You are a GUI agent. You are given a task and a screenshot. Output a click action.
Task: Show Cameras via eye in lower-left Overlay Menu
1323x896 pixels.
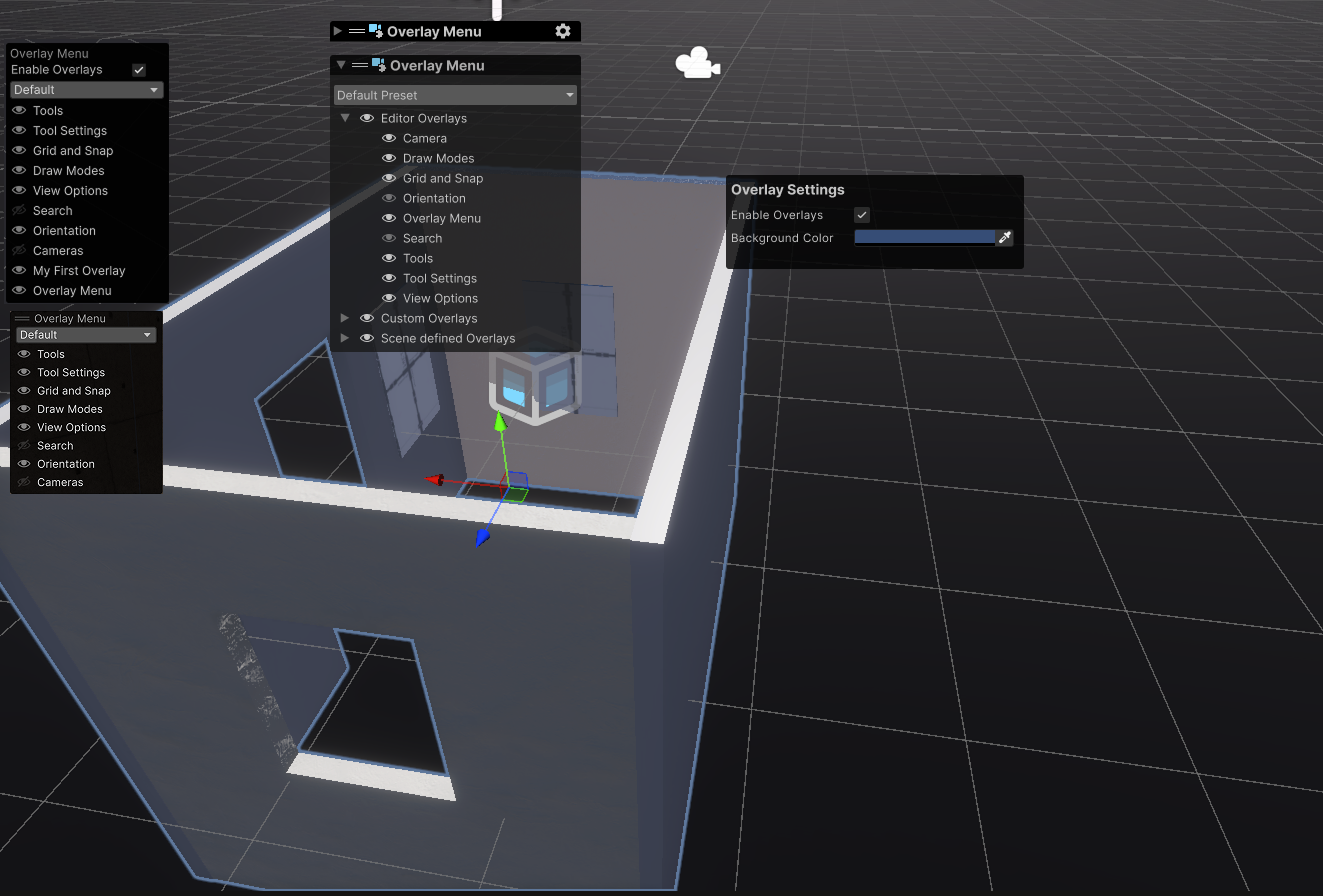pos(24,482)
